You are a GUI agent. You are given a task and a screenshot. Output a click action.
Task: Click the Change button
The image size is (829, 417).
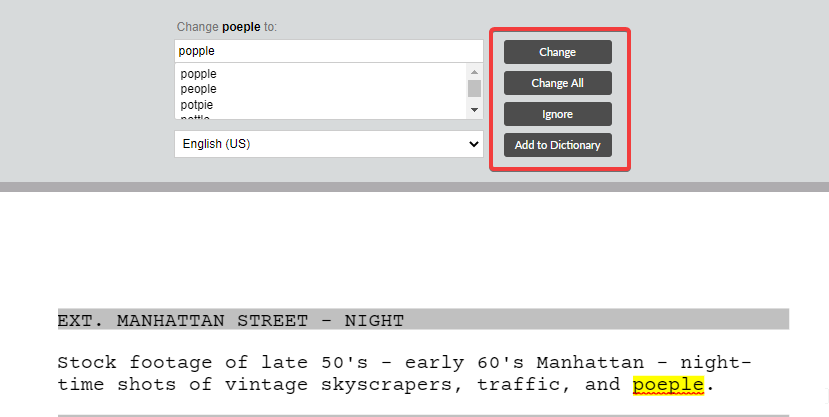(557, 52)
